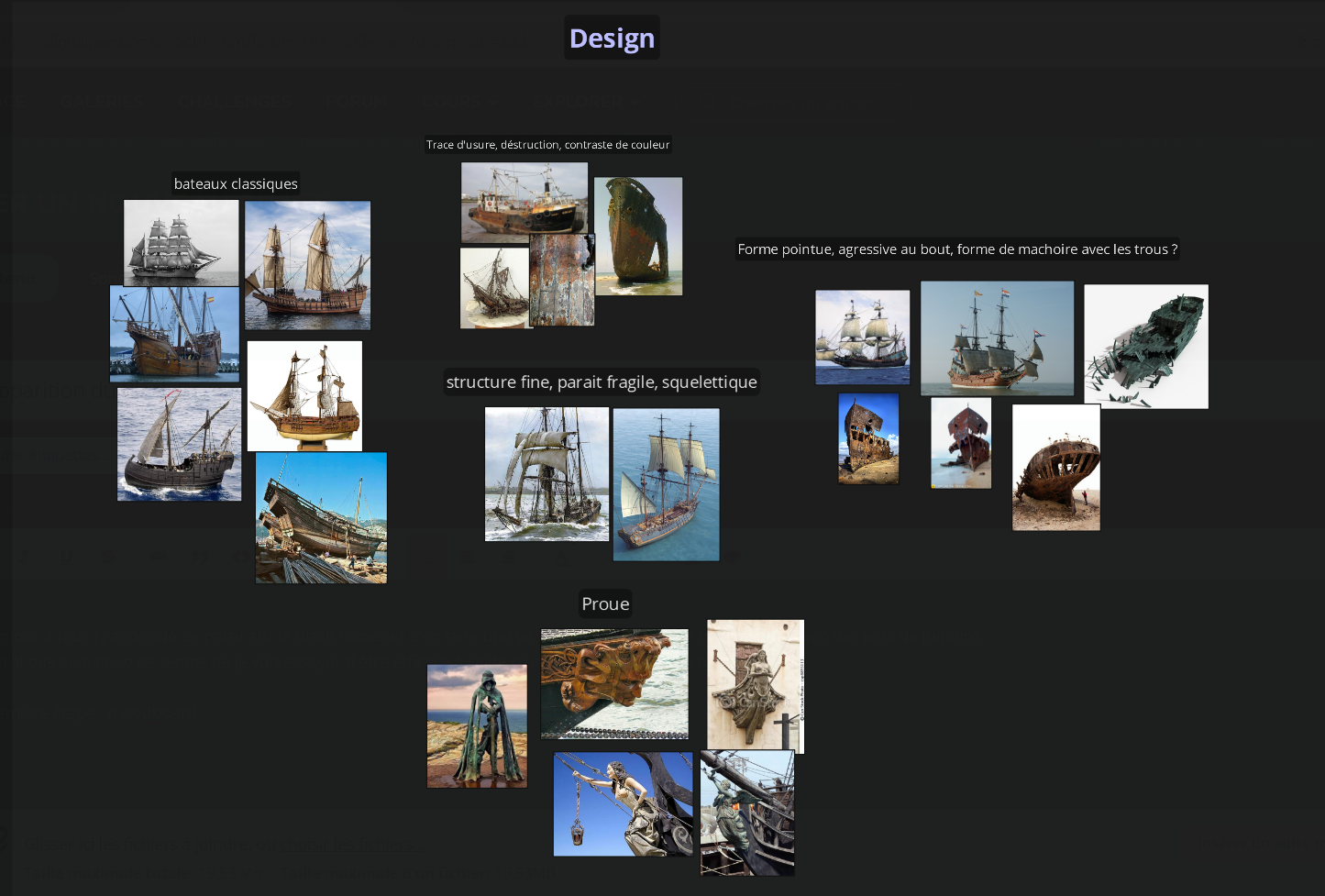
Task: Click the rusted metal texture image
Action: click(x=562, y=280)
